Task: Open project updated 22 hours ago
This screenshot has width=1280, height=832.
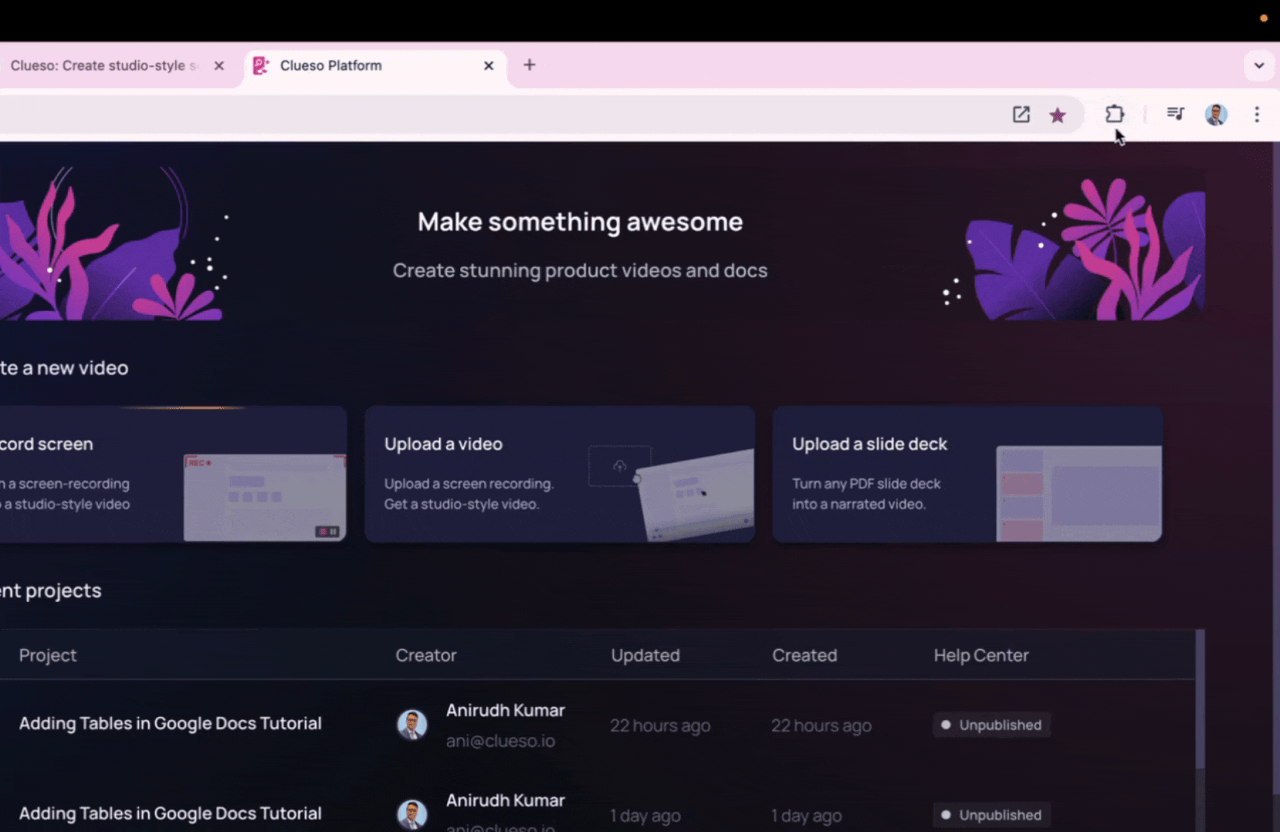Action: tap(170, 724)
